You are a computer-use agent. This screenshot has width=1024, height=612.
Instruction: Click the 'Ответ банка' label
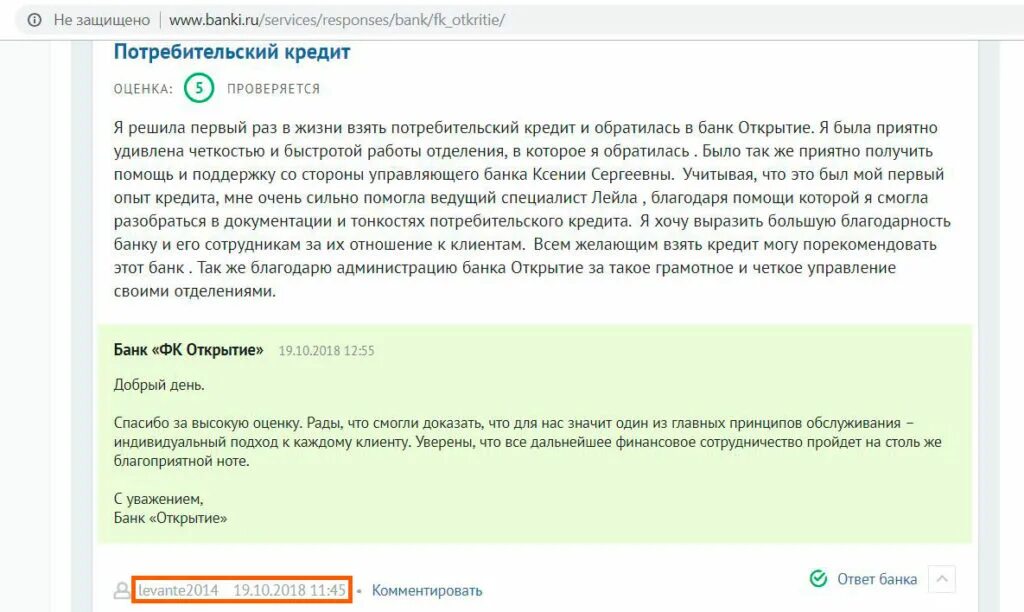click(877, 579)
